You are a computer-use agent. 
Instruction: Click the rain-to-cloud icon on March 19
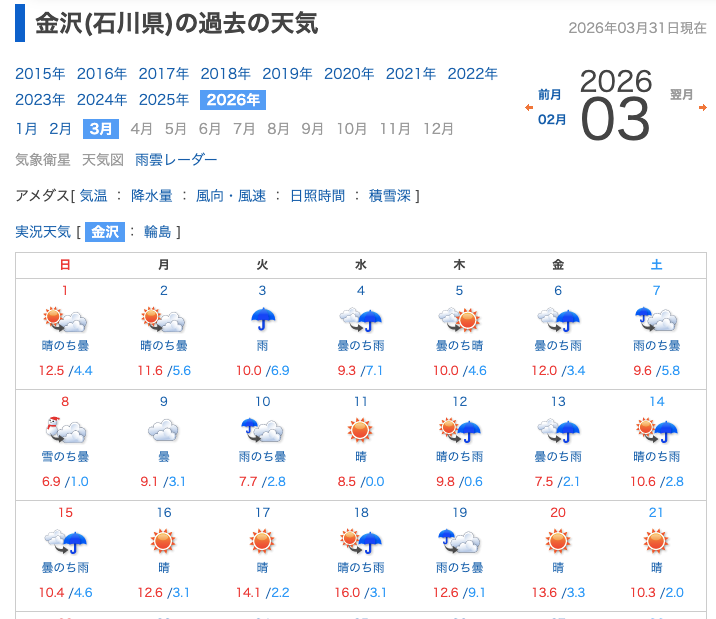pos(458,543)
